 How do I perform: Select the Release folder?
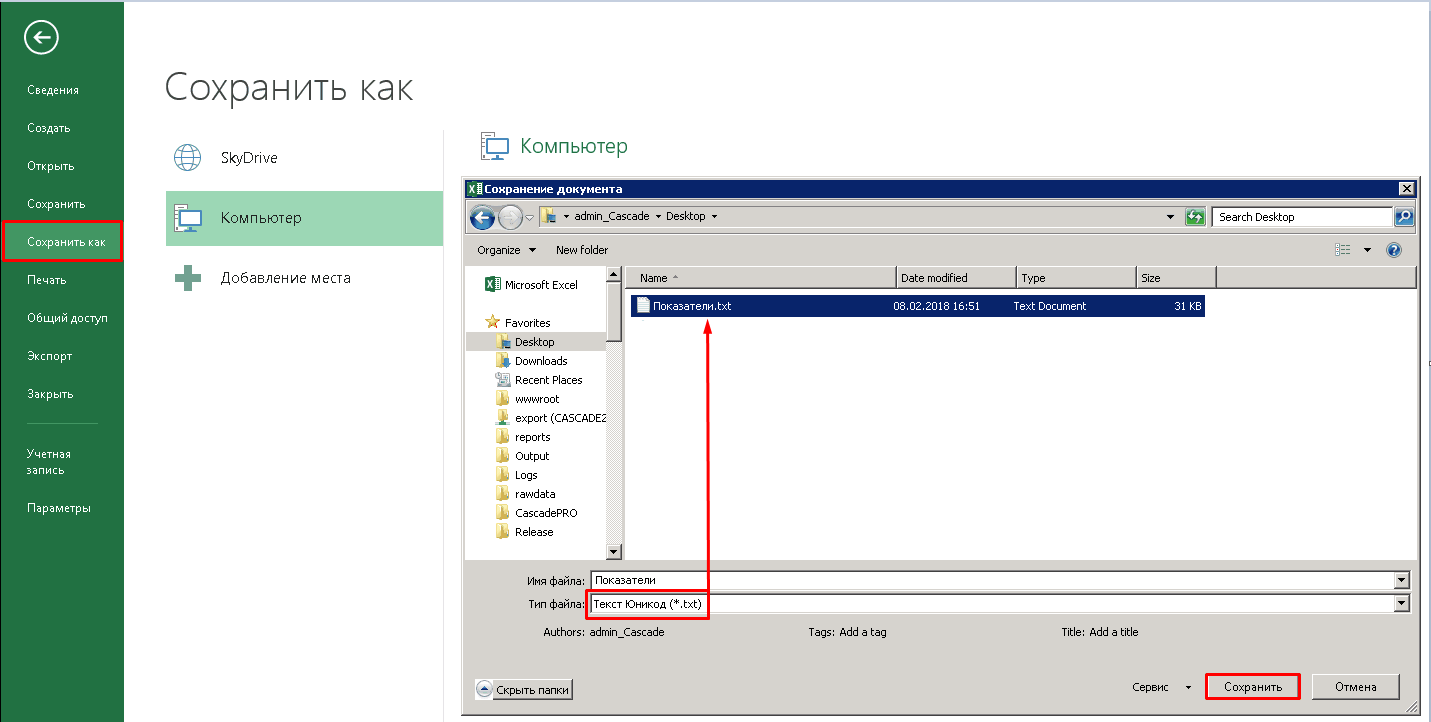(x=525, y=532)
